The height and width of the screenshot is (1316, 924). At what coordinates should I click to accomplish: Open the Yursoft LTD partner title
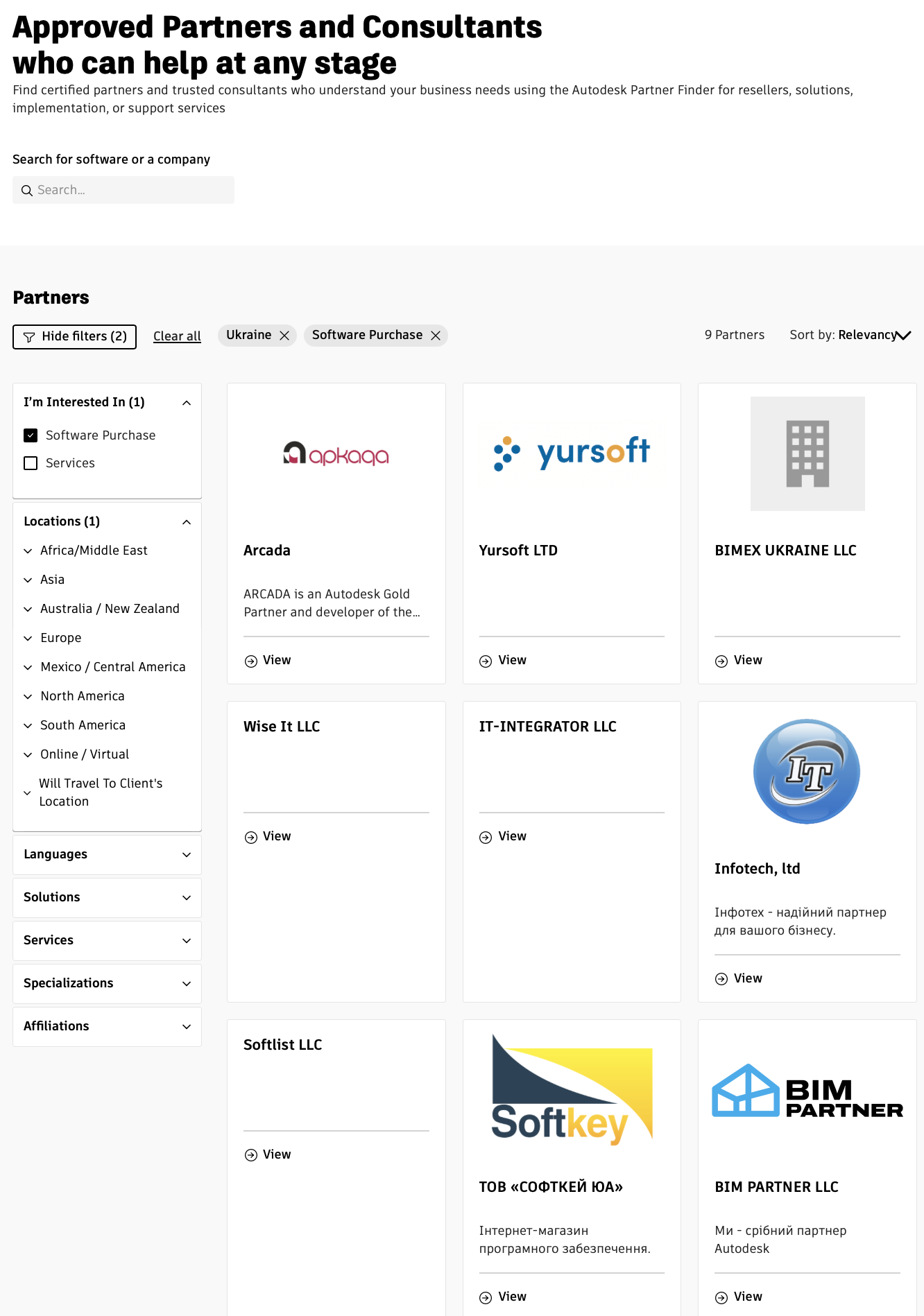pyautogui.click(x=518, y=551)
